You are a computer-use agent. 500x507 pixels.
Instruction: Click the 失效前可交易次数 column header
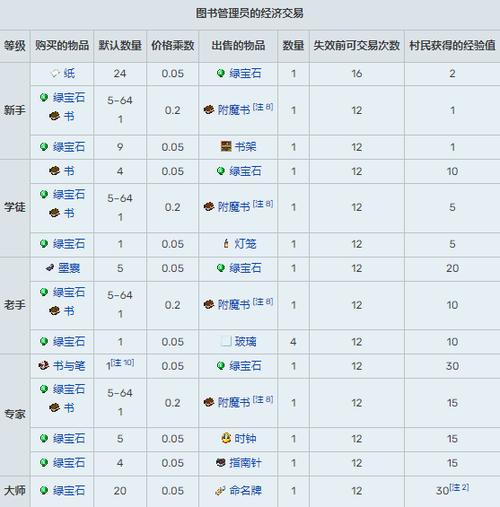pyautogui.click(x=357, y=45)
